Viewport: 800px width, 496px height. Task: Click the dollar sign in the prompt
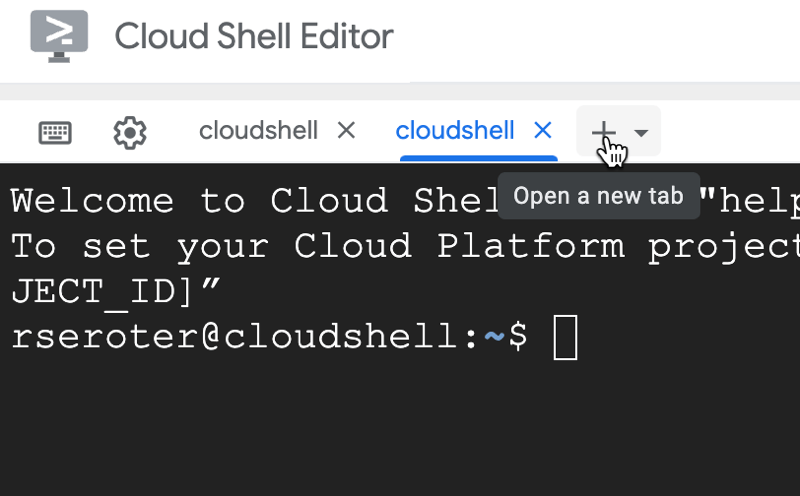pos(518,337)
